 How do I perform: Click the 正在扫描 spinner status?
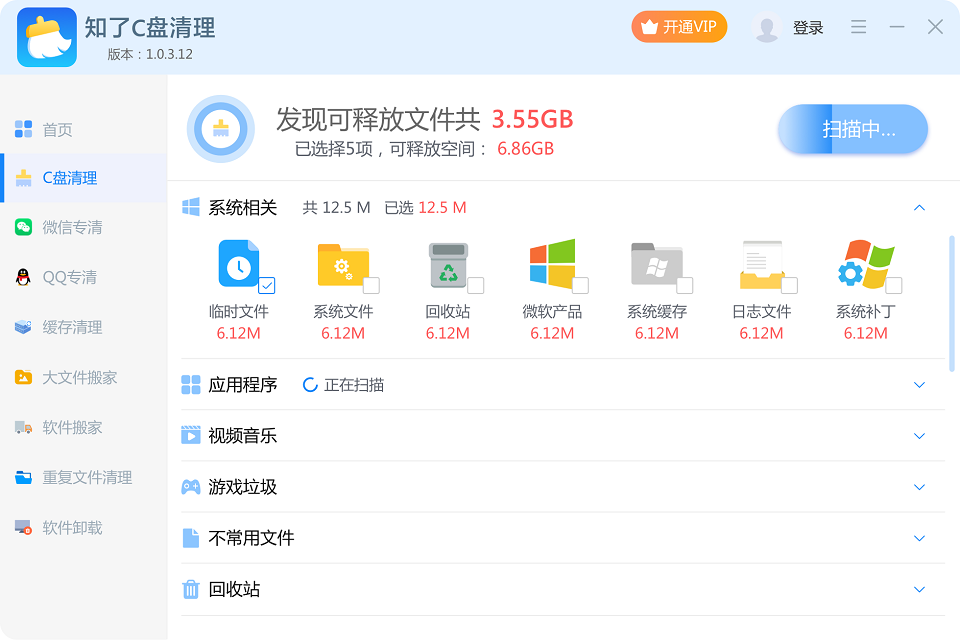pyautogui.click(x=343, y=385)
